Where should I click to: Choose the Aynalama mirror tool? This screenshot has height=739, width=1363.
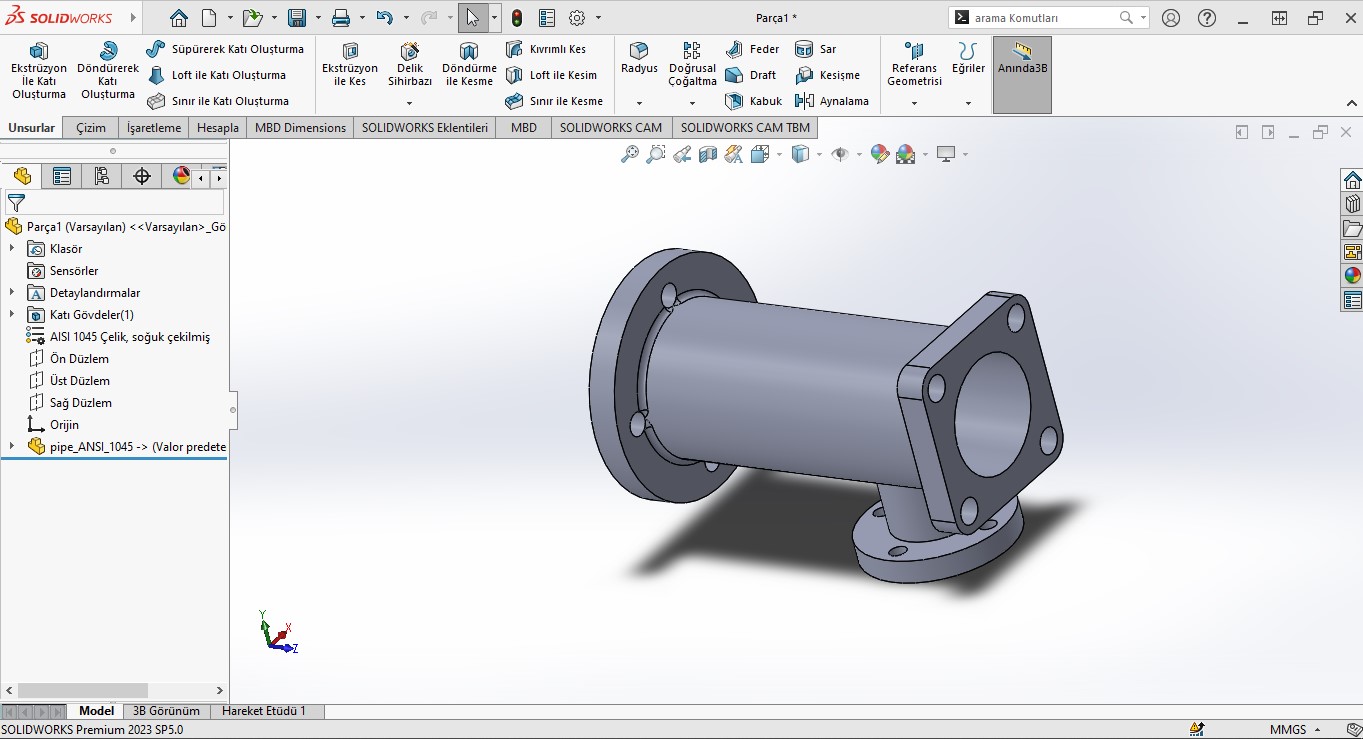[x=831, y=101]
